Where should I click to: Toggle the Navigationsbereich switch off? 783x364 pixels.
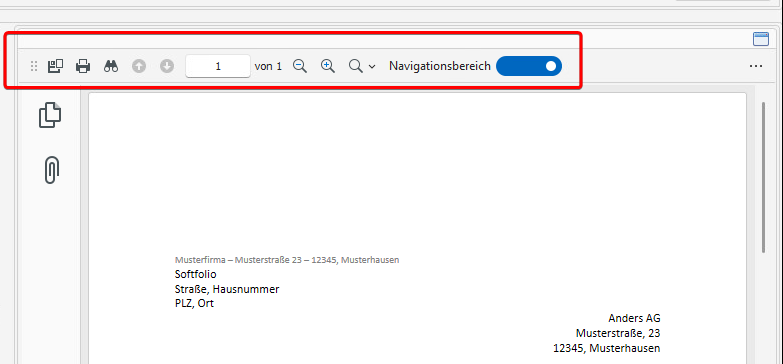pyautogui.click(x=529, y=66)
